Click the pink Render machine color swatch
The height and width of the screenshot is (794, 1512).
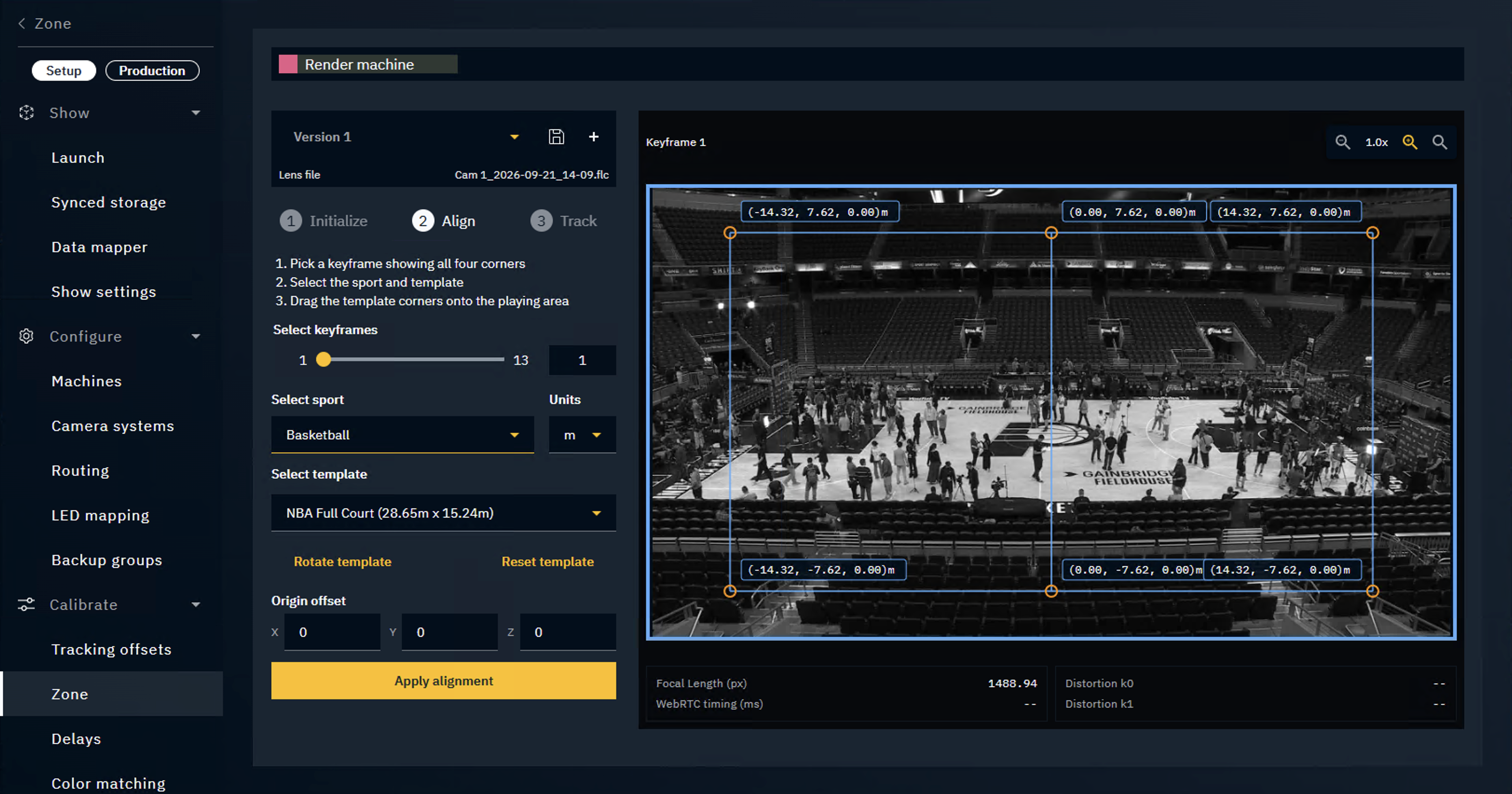coord(288,64)
